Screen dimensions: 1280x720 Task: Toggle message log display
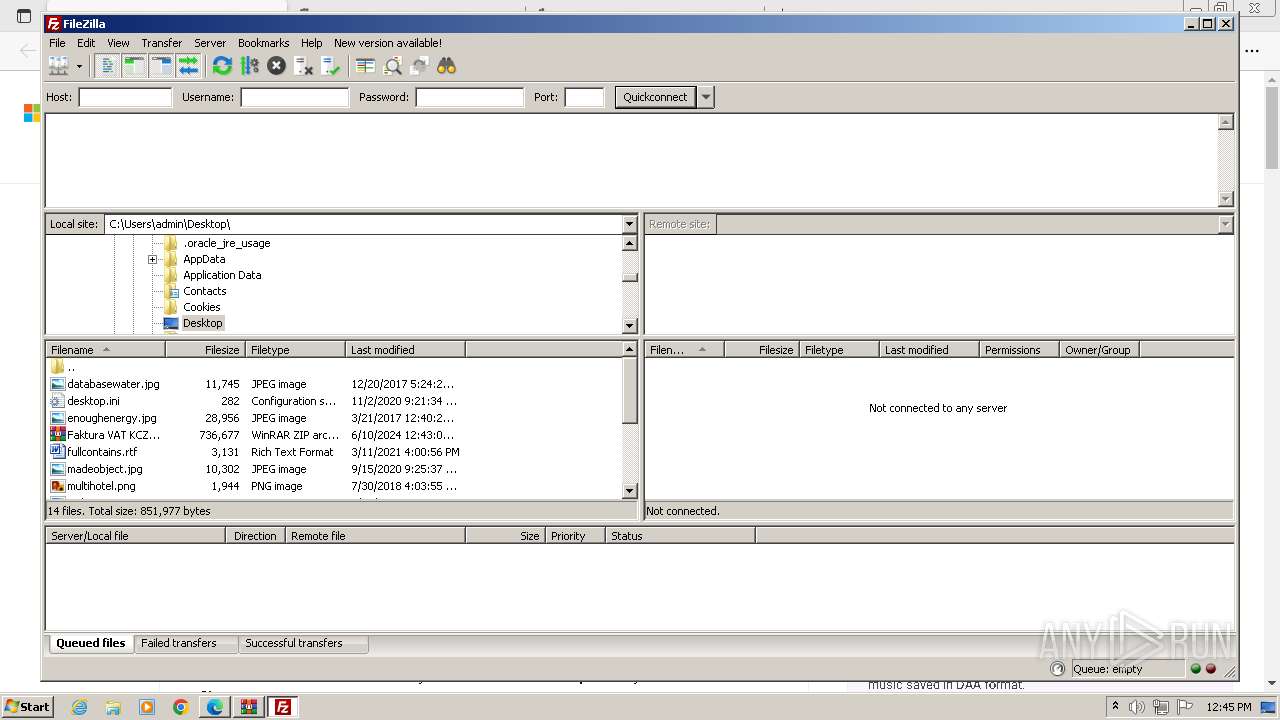click(107, 66)
